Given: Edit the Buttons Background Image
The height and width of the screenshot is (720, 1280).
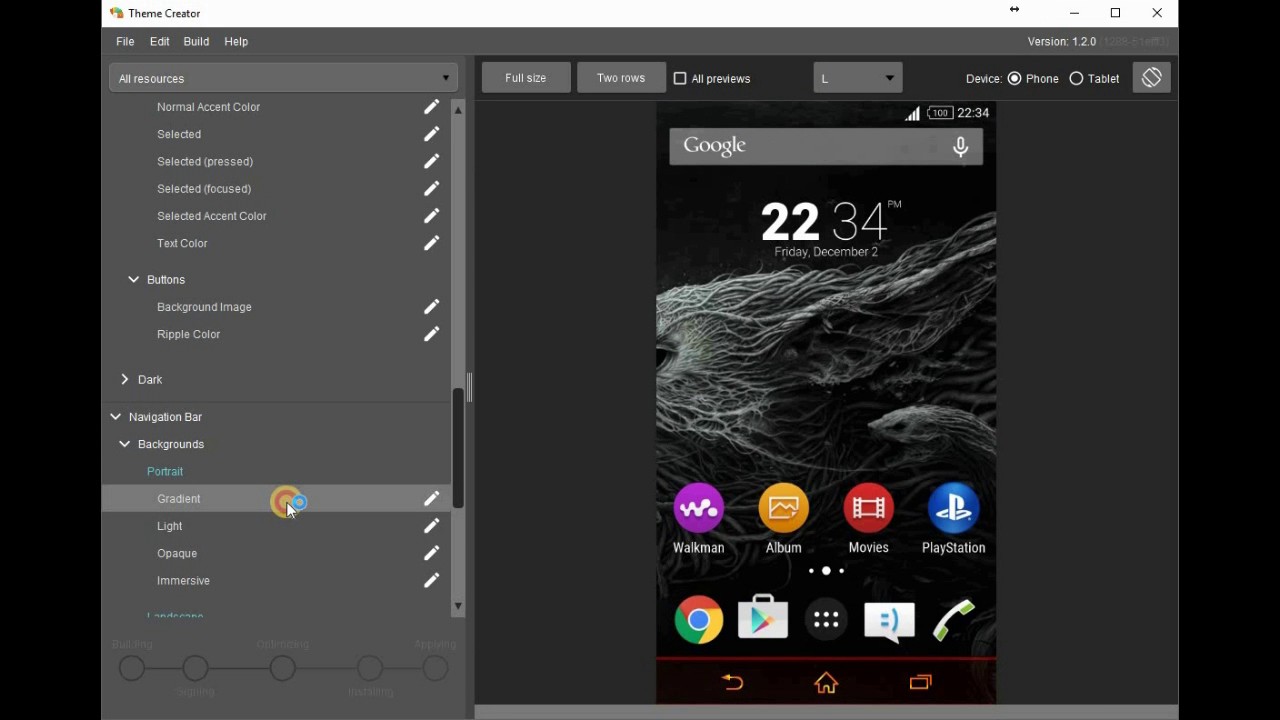Looking at the screenshot, I should click(x=431, y=307).
